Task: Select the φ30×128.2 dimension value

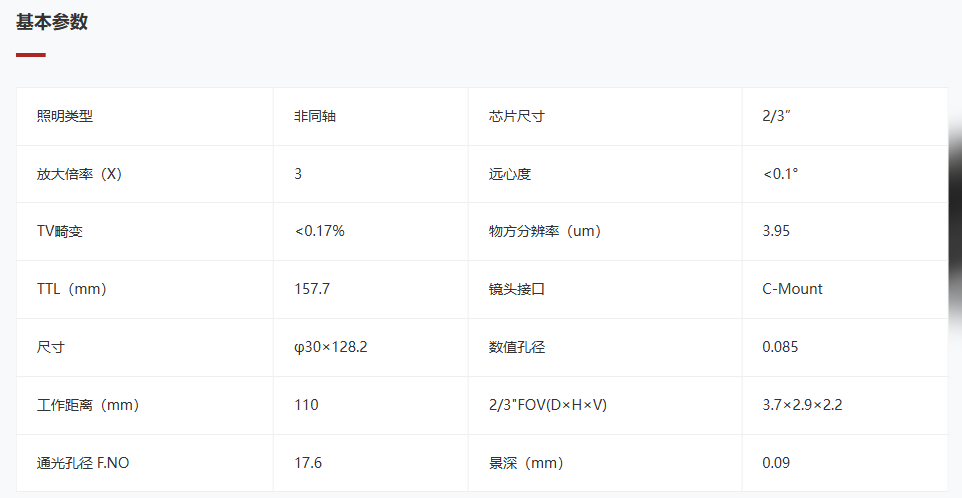Action: coord(331,347)
